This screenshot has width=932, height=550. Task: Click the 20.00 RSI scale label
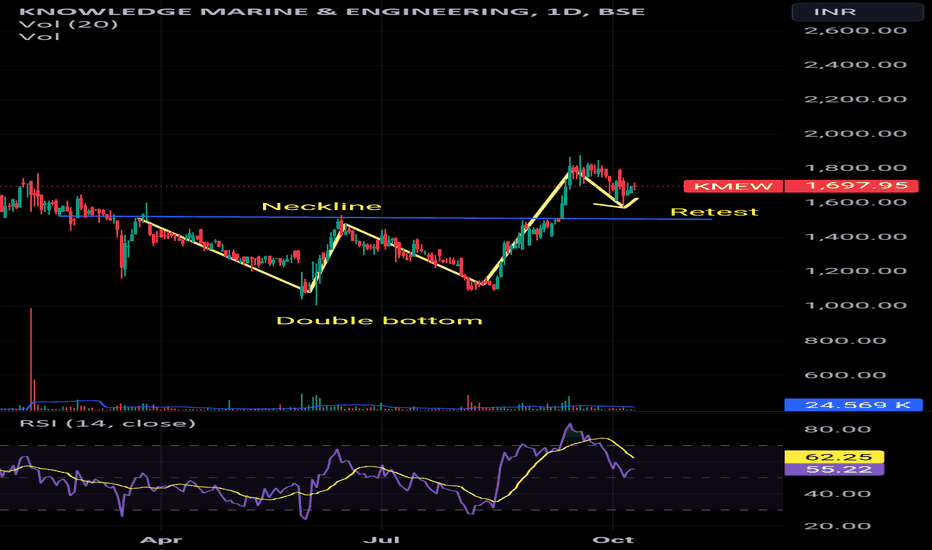point(837,526)
